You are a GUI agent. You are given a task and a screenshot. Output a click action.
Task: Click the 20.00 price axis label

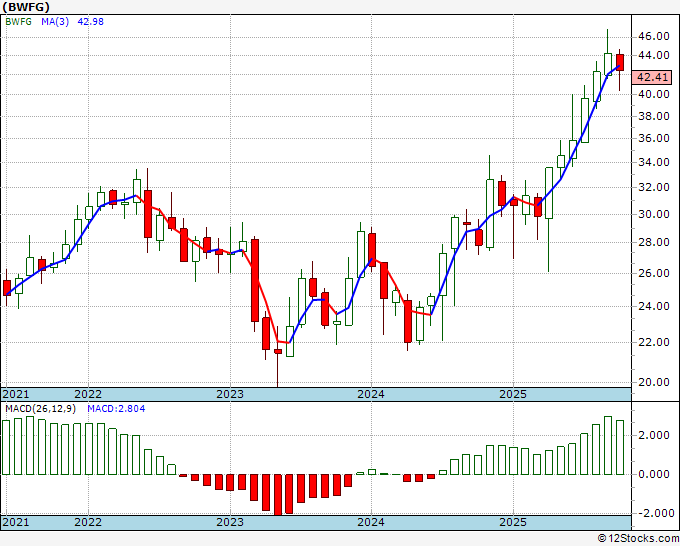coord(654,382)
